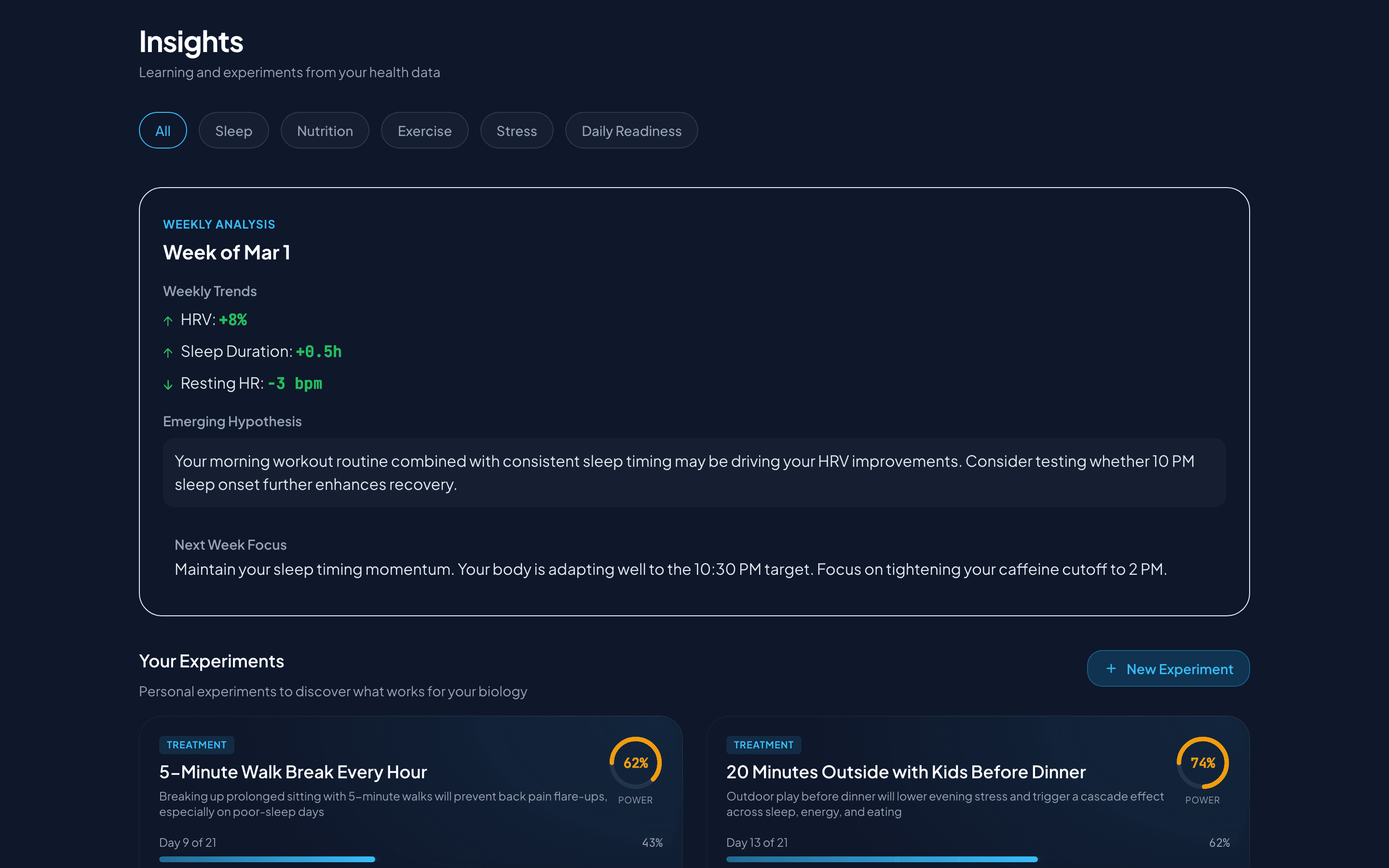Show Exercise insights only
Viewport: 1389px width, 868px height.
click(425, 131)
